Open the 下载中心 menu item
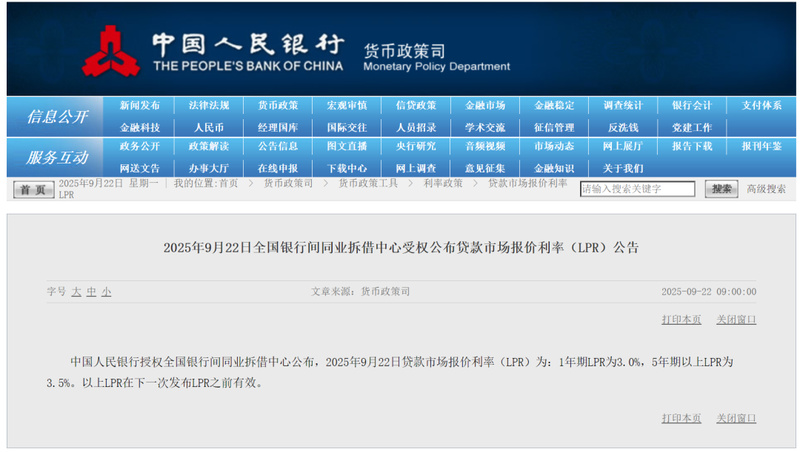Screen dimensions: 800x452 (347, 168)
